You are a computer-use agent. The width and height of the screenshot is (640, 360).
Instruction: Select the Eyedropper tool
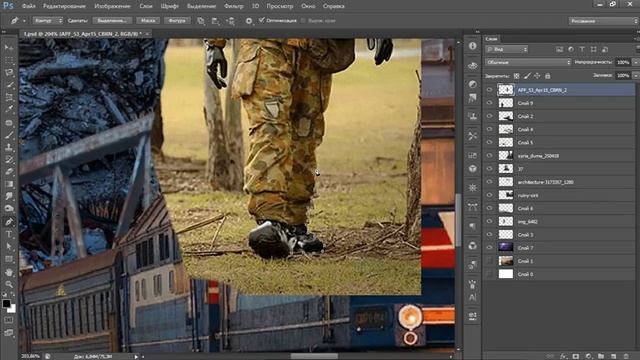tap(9, 109)
